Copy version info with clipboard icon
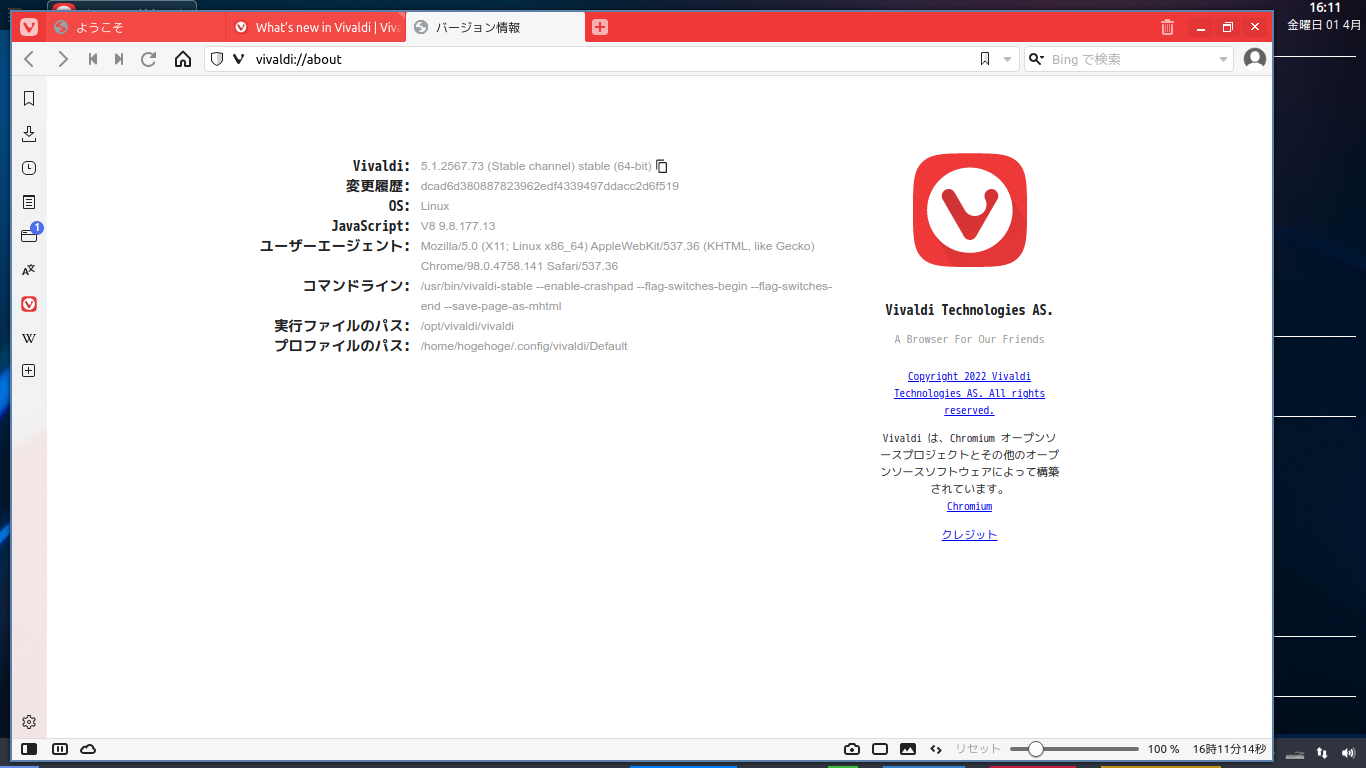The width and height of the screenshot is (1366, 768). tap(662, 166)
